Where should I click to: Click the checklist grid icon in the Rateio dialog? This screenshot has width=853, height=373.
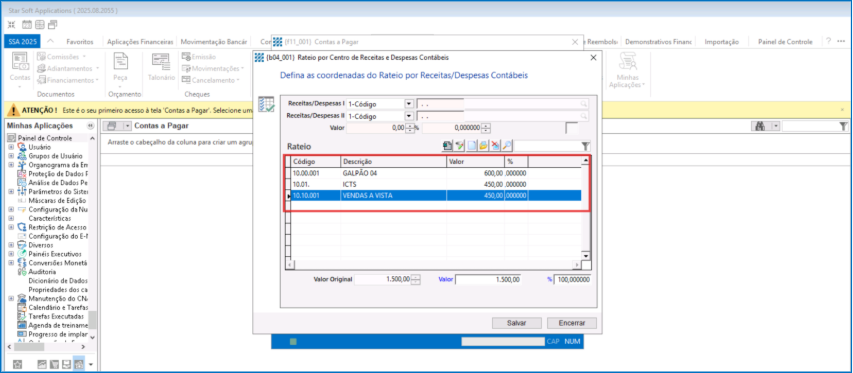pos(267,104)
